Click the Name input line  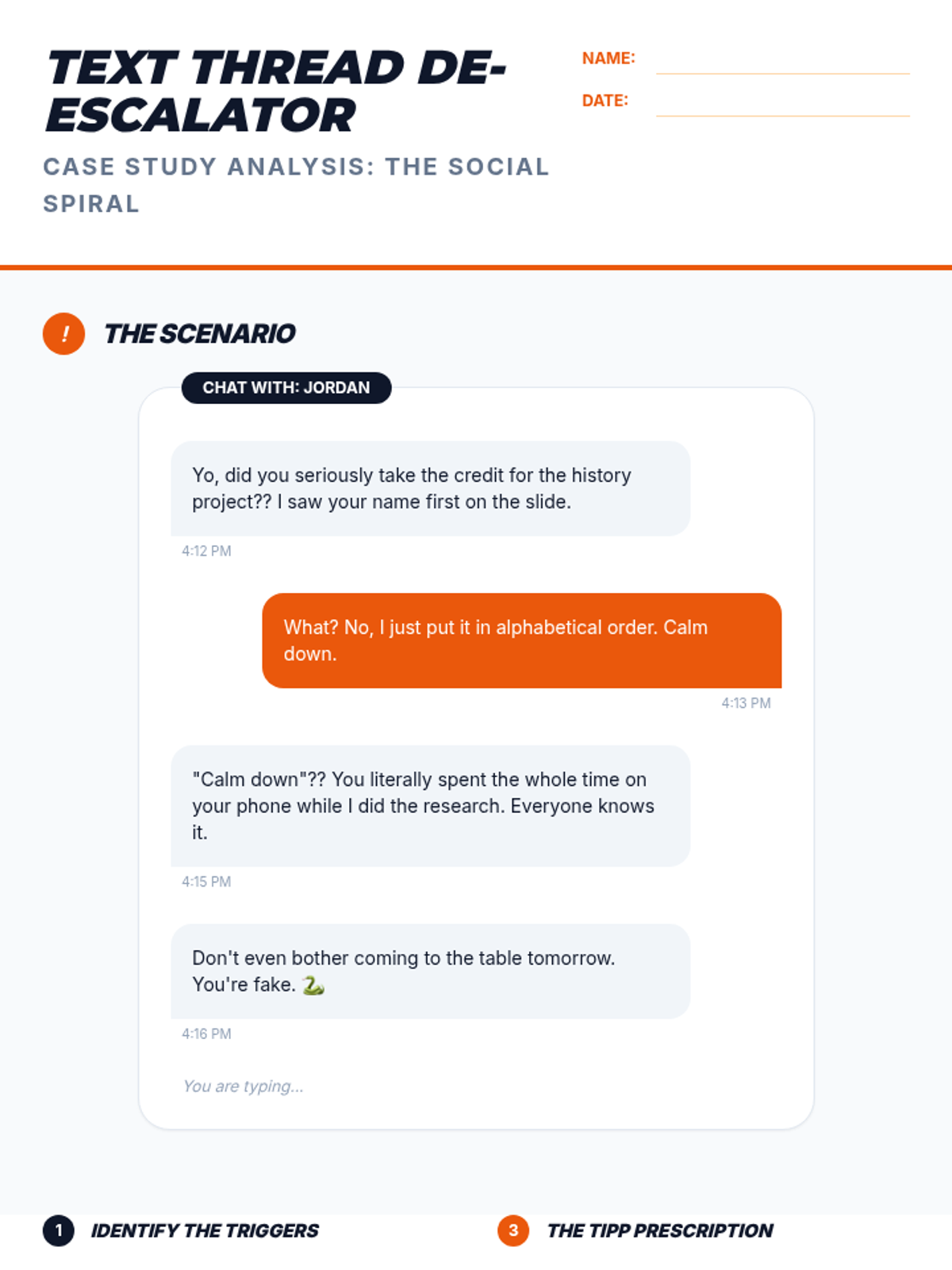[782, 62]
